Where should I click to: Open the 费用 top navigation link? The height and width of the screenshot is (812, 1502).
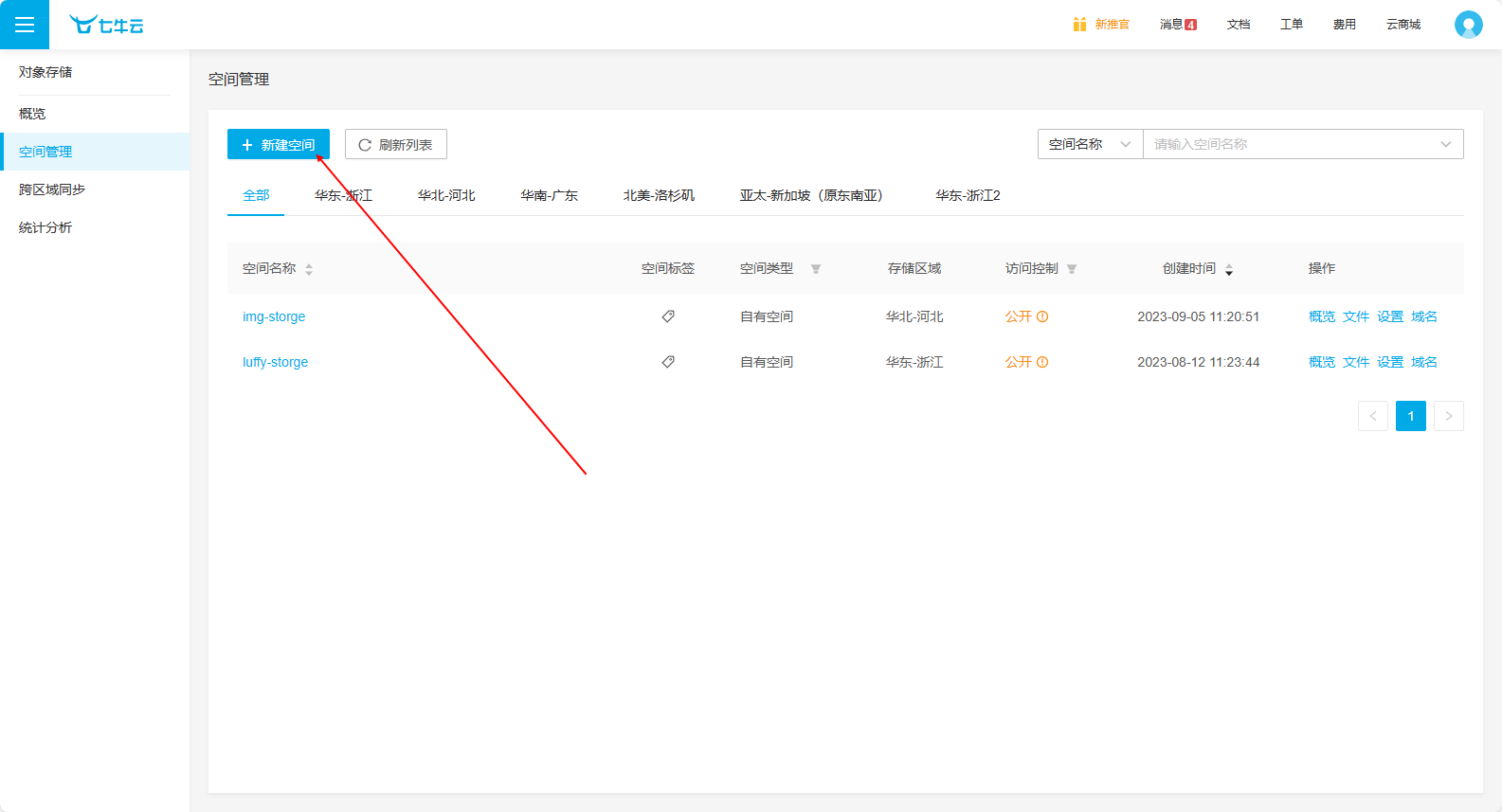point(1345,25)
